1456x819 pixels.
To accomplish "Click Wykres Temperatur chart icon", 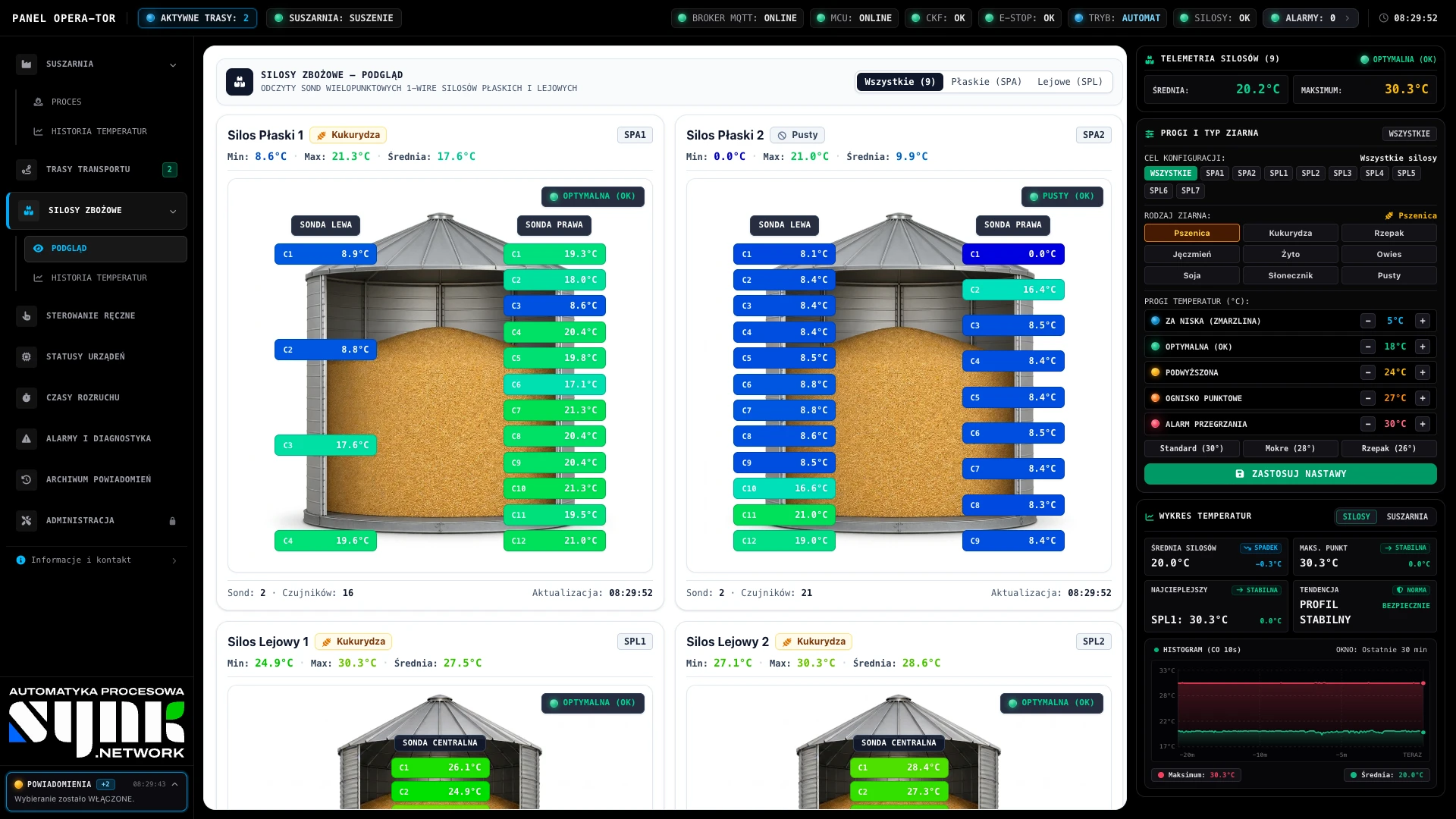I will point(1150,516).
